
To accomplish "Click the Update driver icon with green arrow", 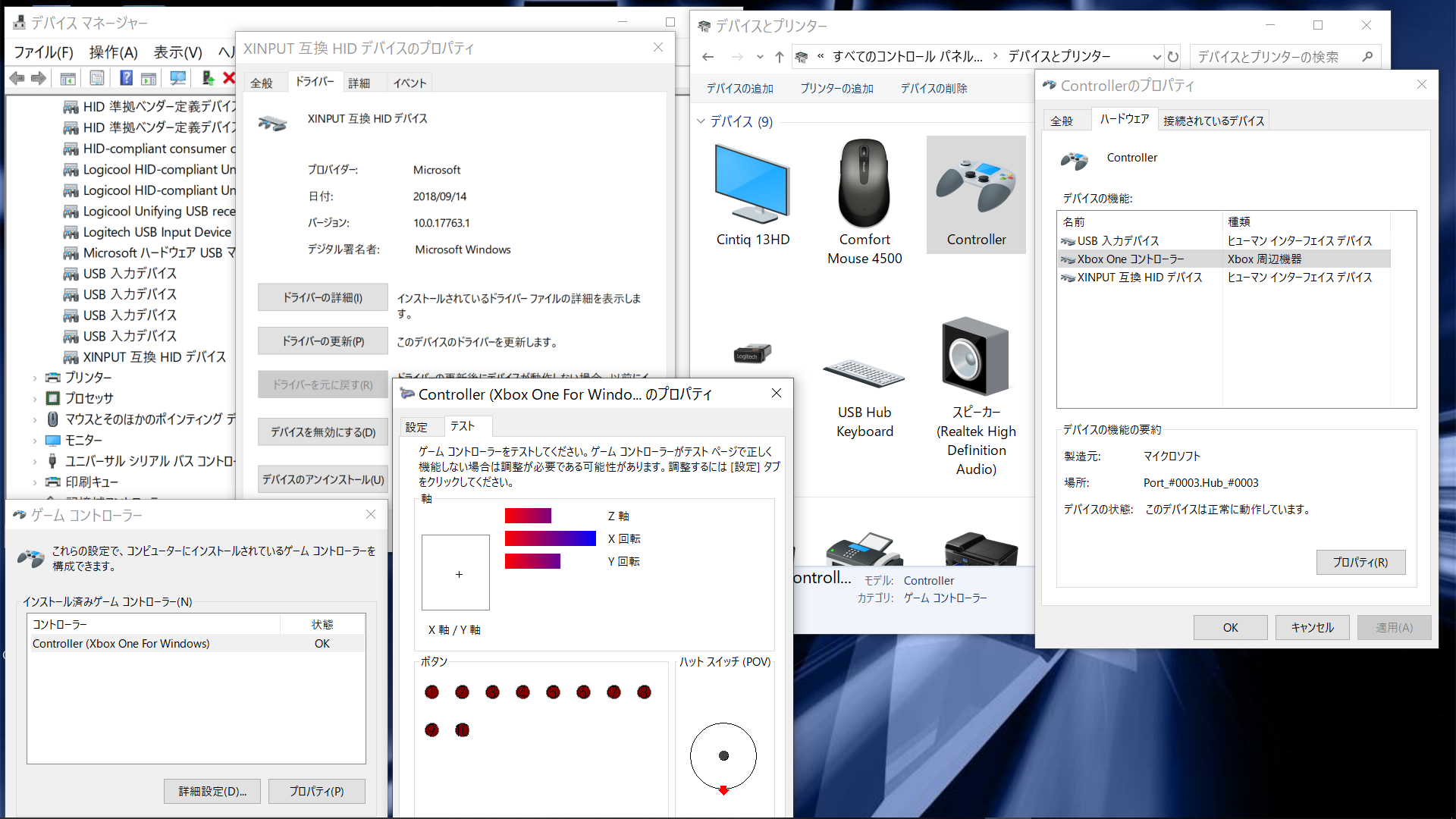I will (x=207, y=78).
